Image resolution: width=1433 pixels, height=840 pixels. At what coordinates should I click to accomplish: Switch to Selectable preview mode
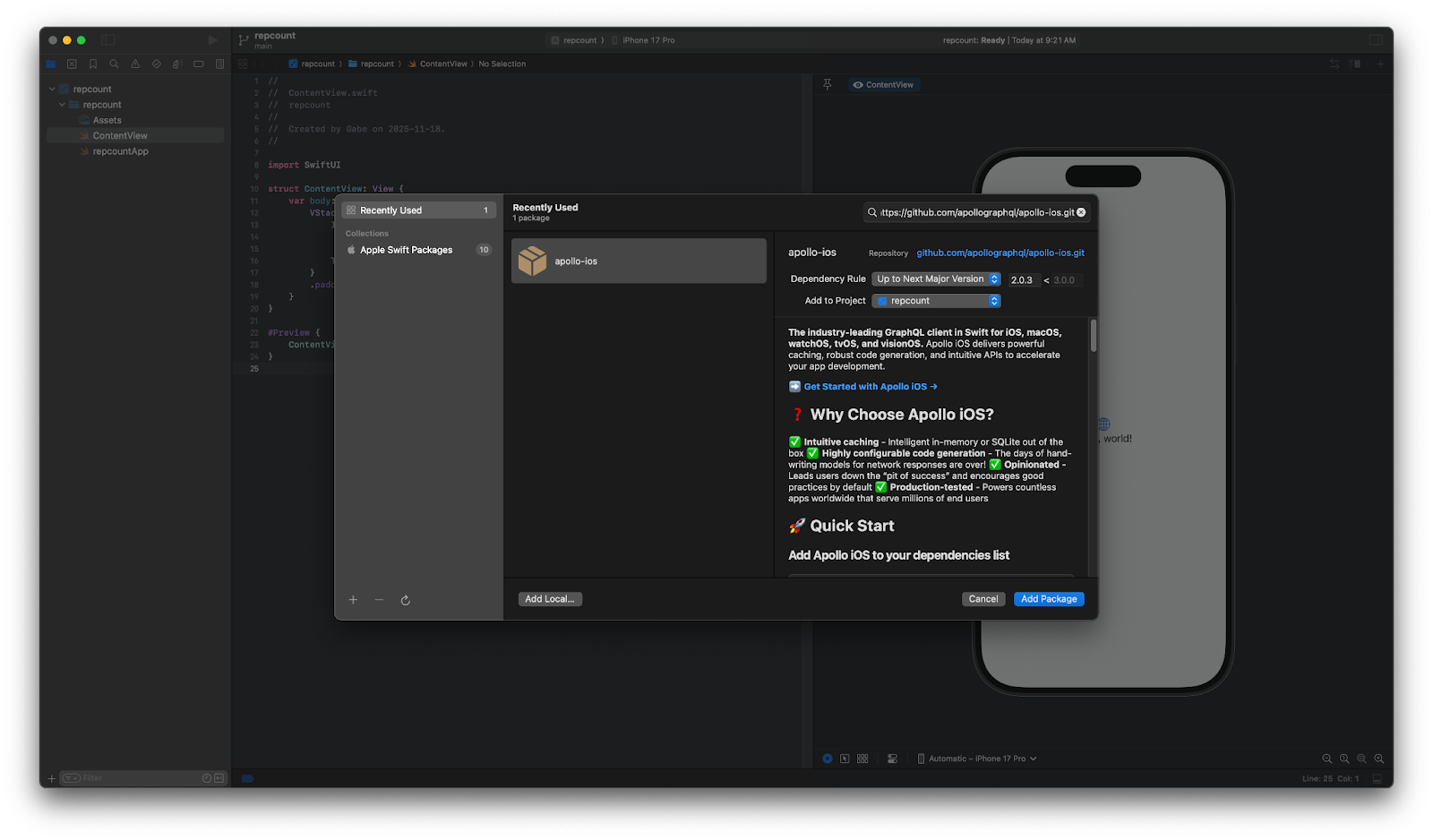pos(845,759)
